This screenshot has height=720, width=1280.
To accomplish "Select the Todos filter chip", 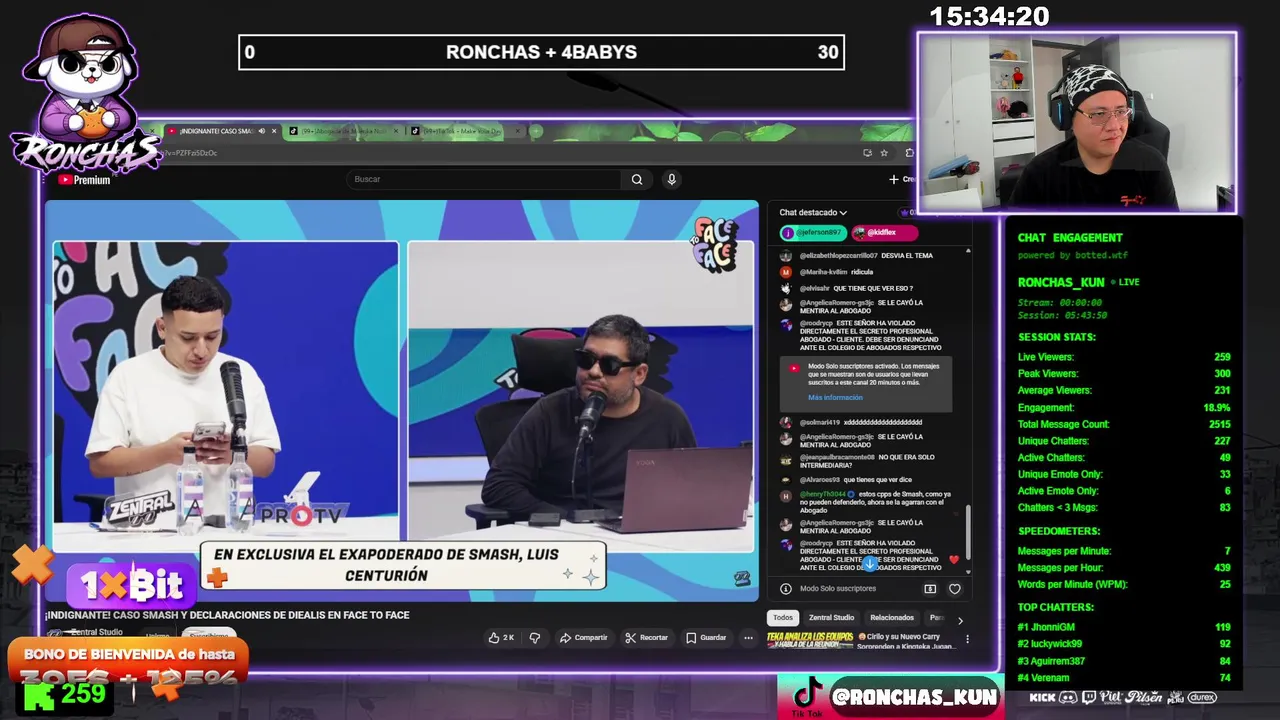I will (x=783, y=618).
